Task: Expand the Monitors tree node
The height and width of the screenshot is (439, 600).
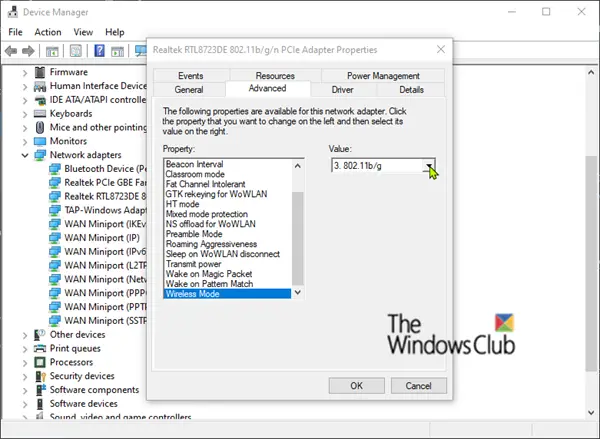Action: [x=25, y=142]
